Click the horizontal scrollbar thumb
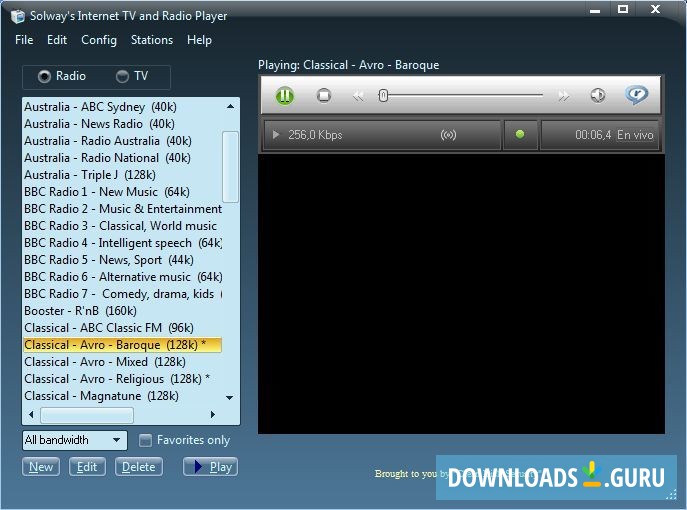 (x=87, y=415)
